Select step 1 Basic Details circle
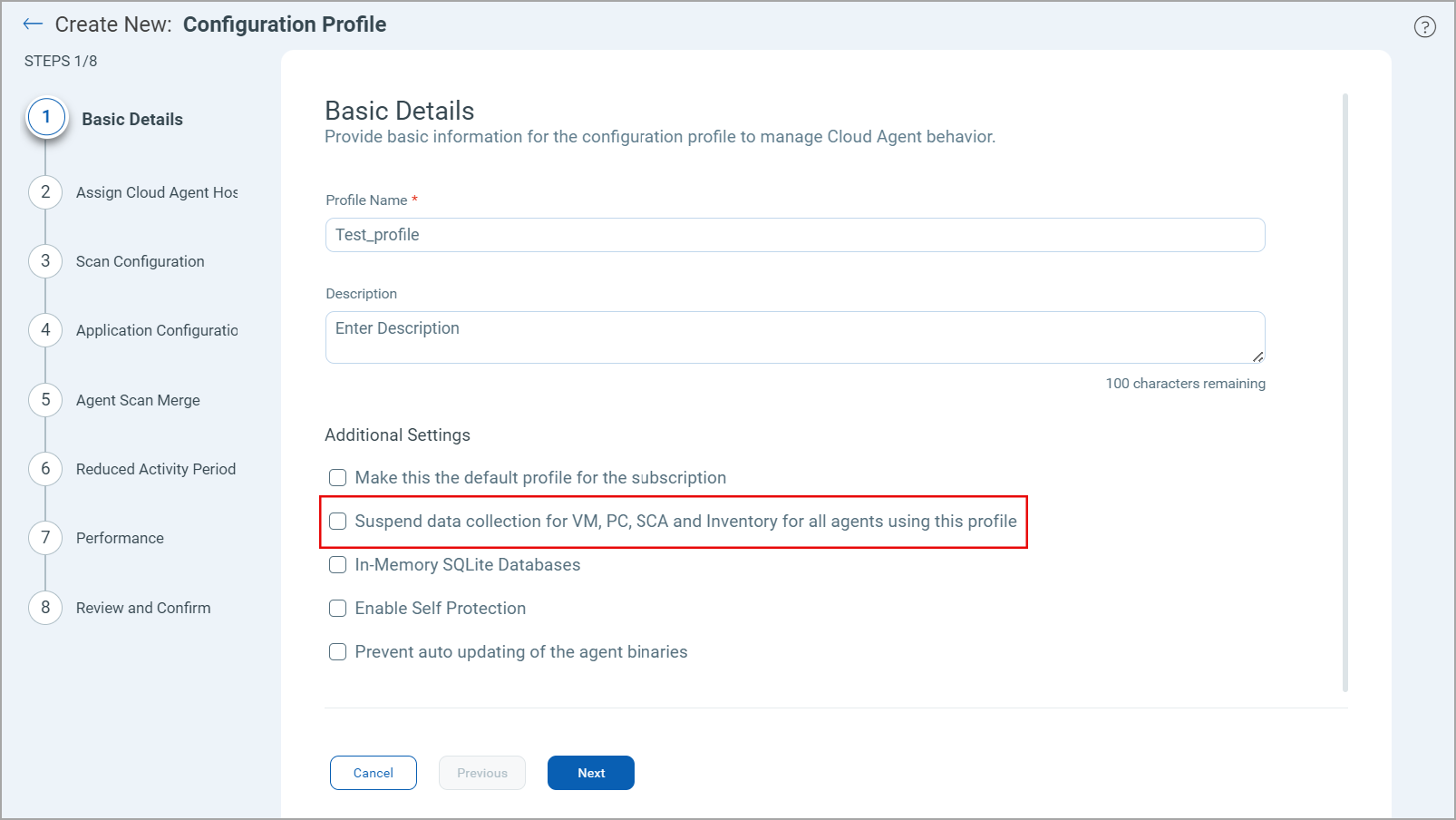Viewport: 1456px width, 820px height. 45,116
